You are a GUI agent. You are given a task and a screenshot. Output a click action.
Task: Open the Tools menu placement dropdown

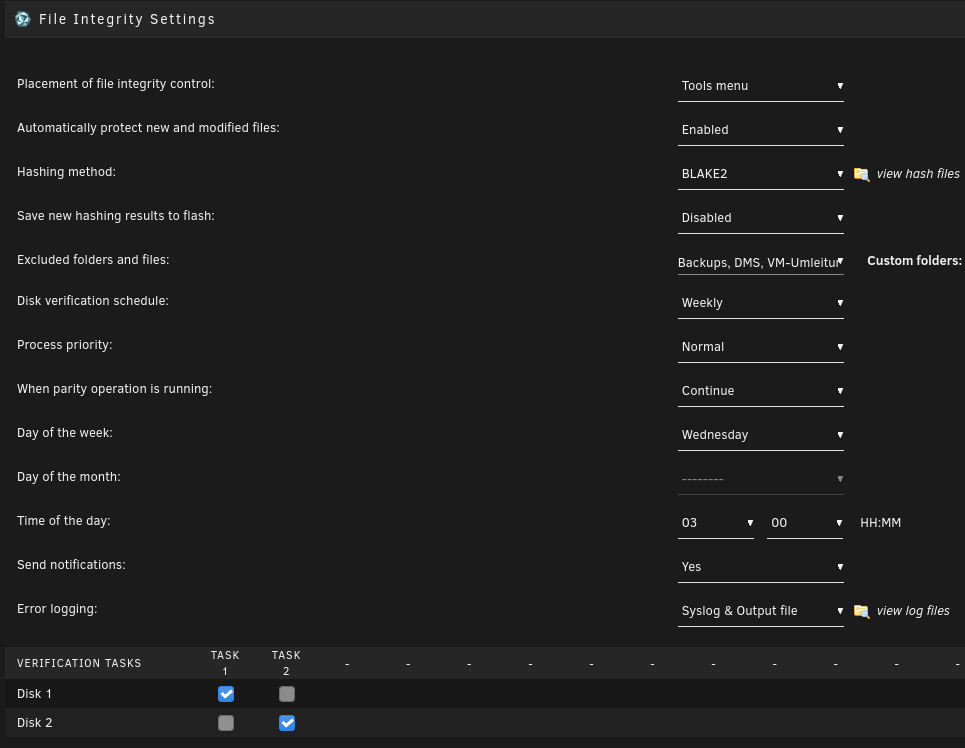[x=761, y=86]
